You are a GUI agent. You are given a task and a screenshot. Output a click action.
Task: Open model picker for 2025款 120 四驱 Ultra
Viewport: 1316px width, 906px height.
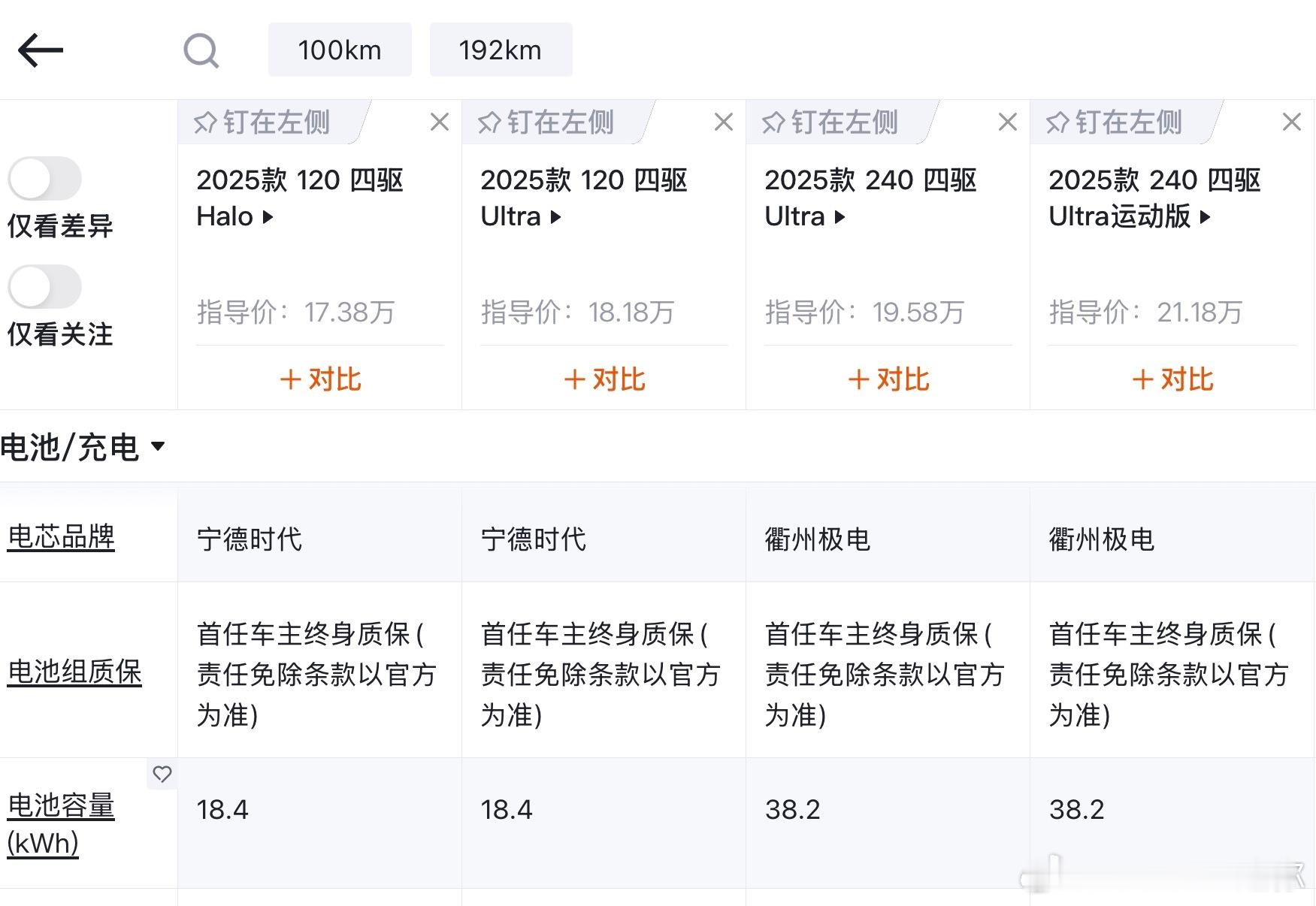pyautogui.click(x=584, y=198)
